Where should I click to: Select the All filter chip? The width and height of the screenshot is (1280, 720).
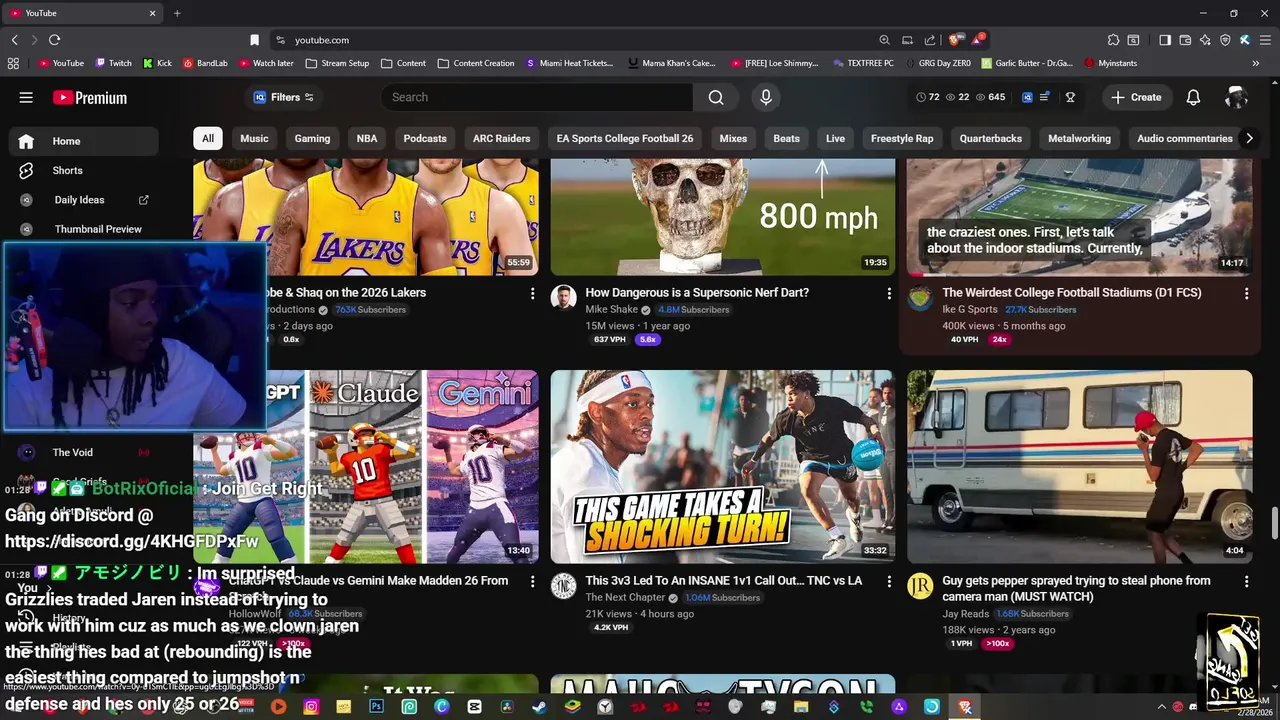[208, 138]
